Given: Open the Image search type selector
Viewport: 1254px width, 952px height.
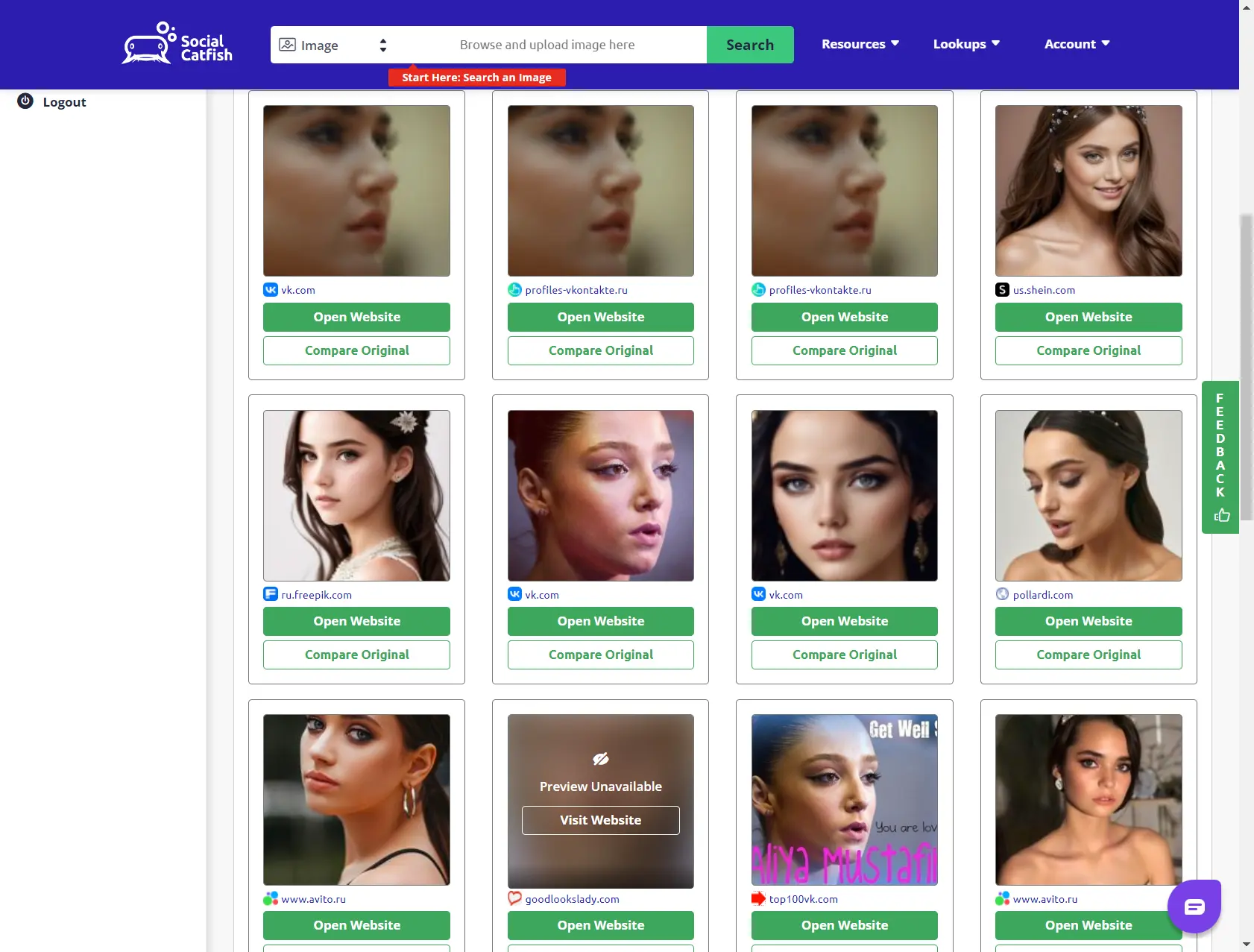Looking at the screenshot, I should (x=333, y=45).
